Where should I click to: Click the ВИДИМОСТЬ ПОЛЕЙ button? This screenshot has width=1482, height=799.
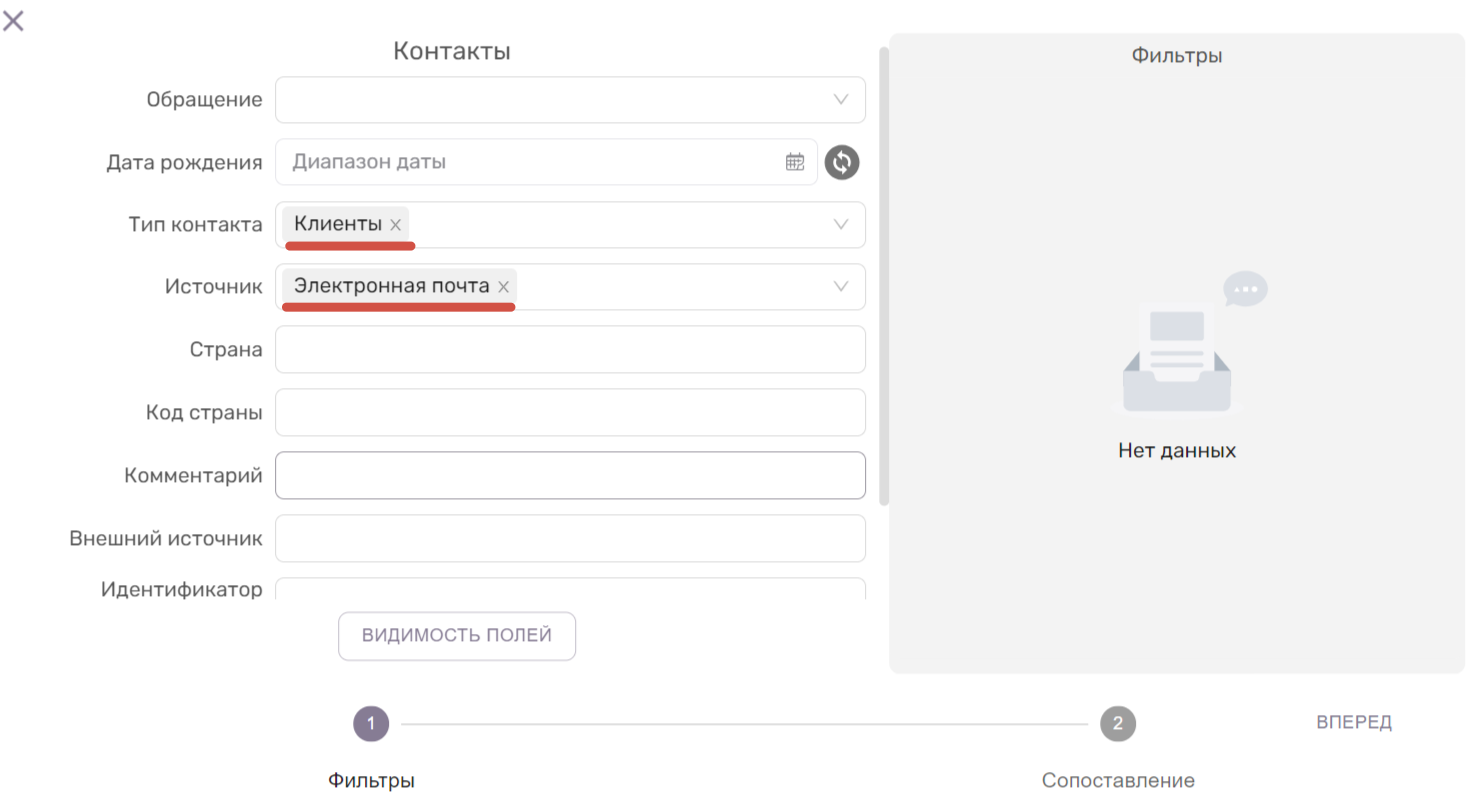457,636
